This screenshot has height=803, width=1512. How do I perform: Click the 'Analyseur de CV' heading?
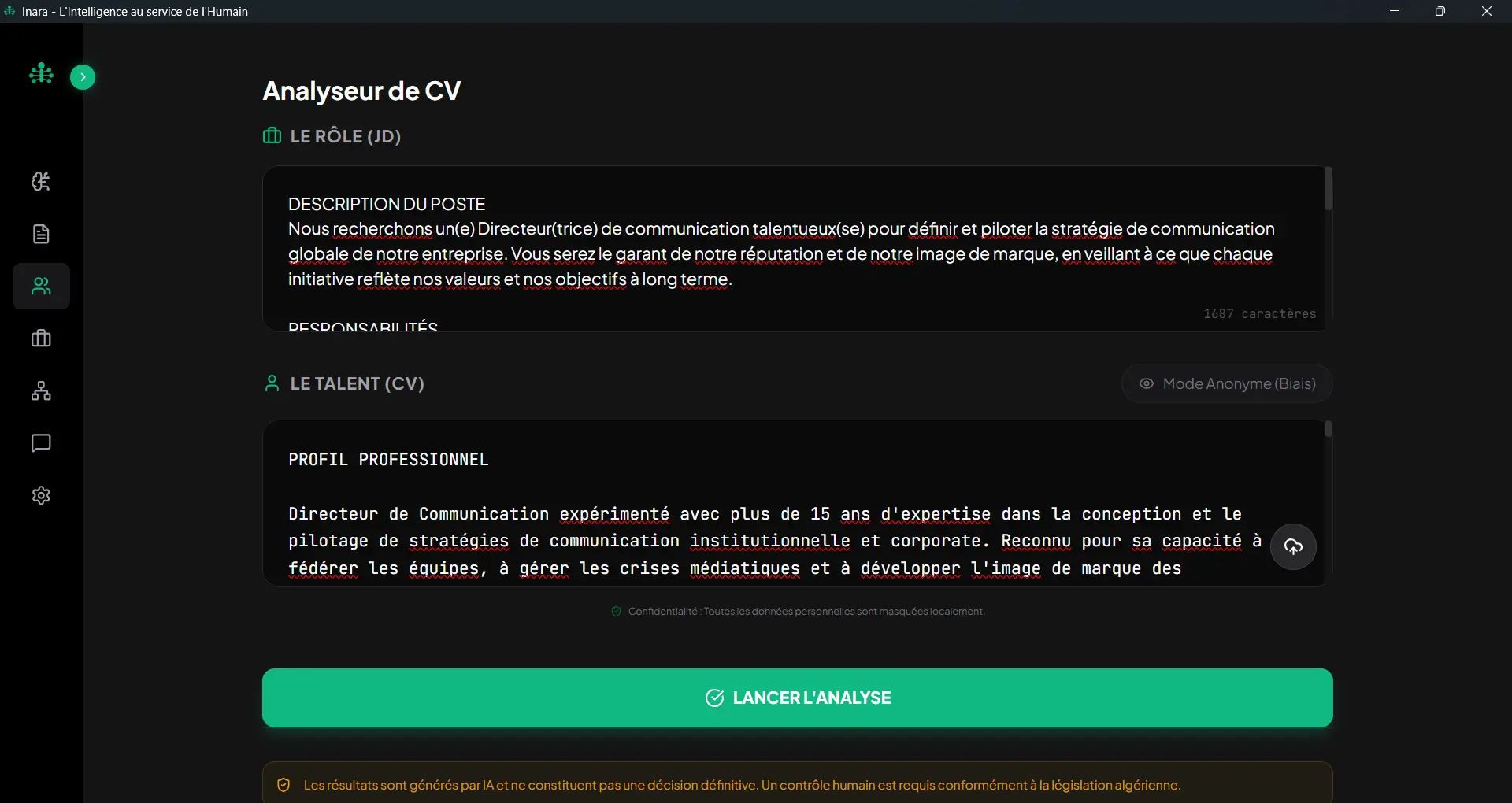[x=361, y=91]
